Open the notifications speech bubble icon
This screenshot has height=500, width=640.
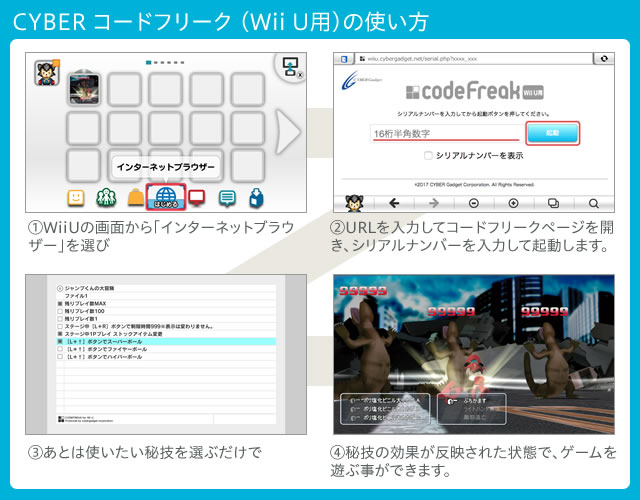coord(227,198)
